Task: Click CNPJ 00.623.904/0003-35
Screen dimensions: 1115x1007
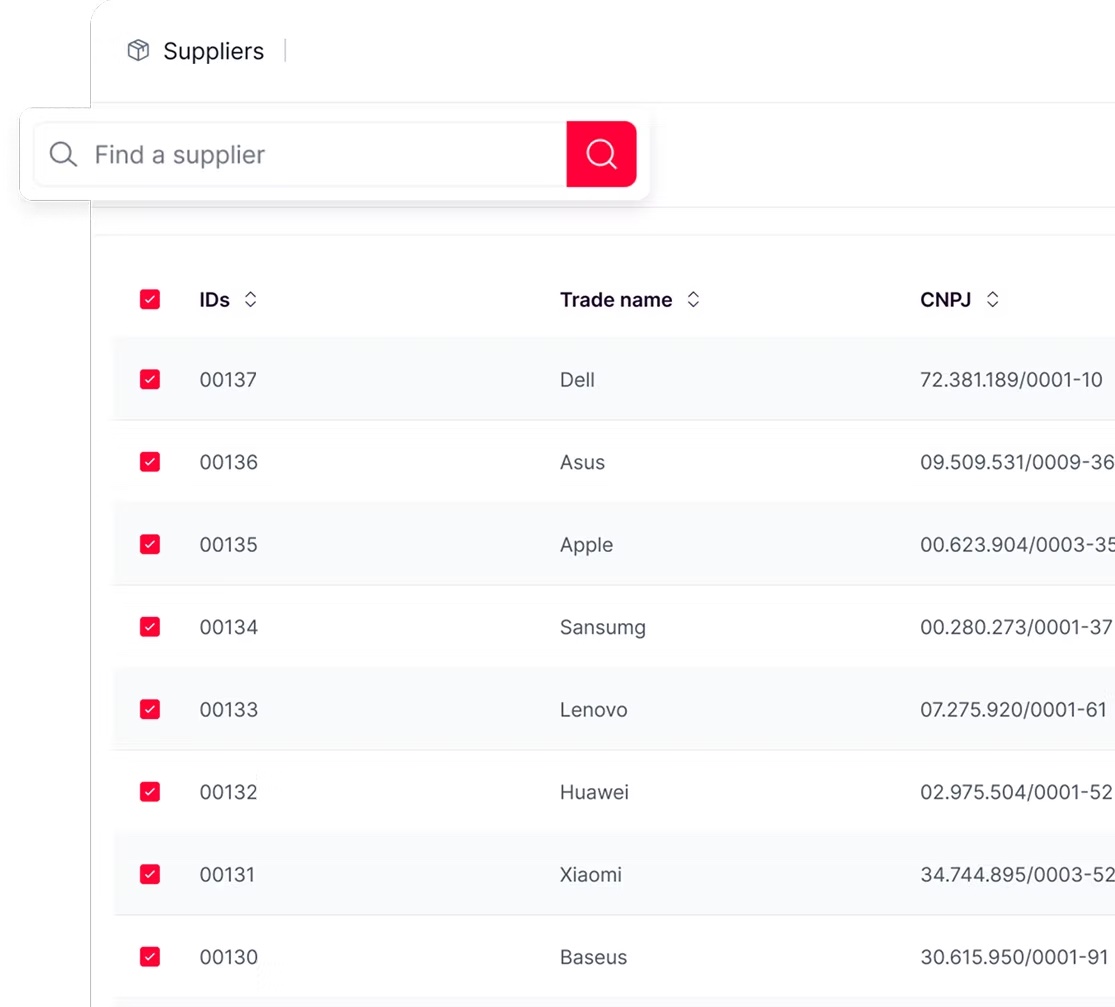Action: coord(1017,545)
